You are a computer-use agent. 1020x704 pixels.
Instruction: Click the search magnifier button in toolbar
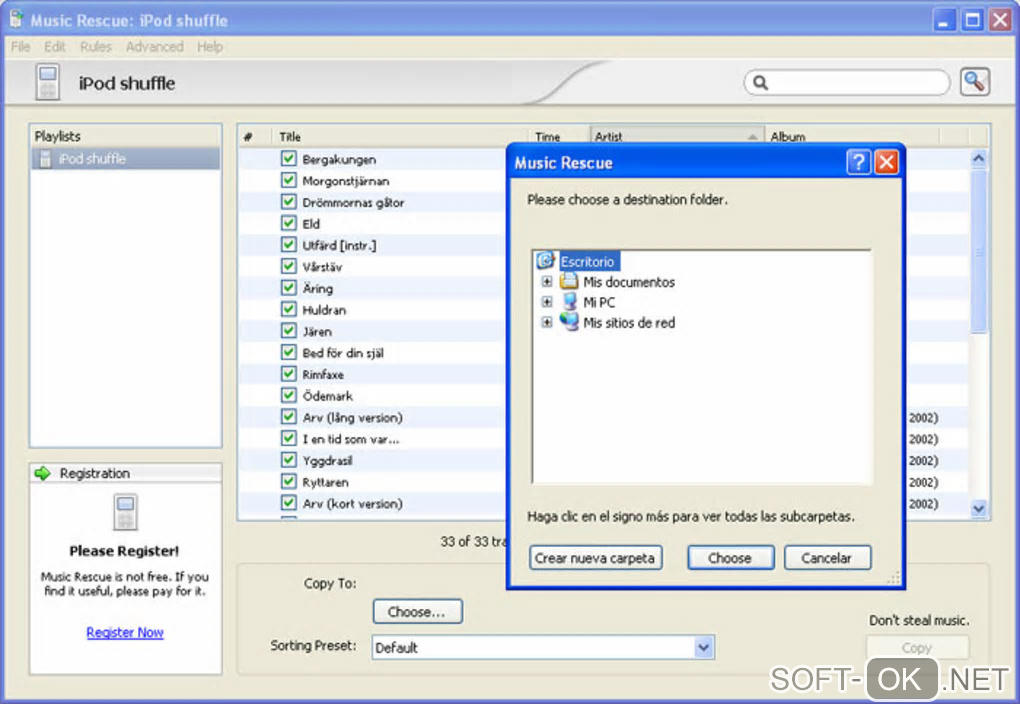974,82
